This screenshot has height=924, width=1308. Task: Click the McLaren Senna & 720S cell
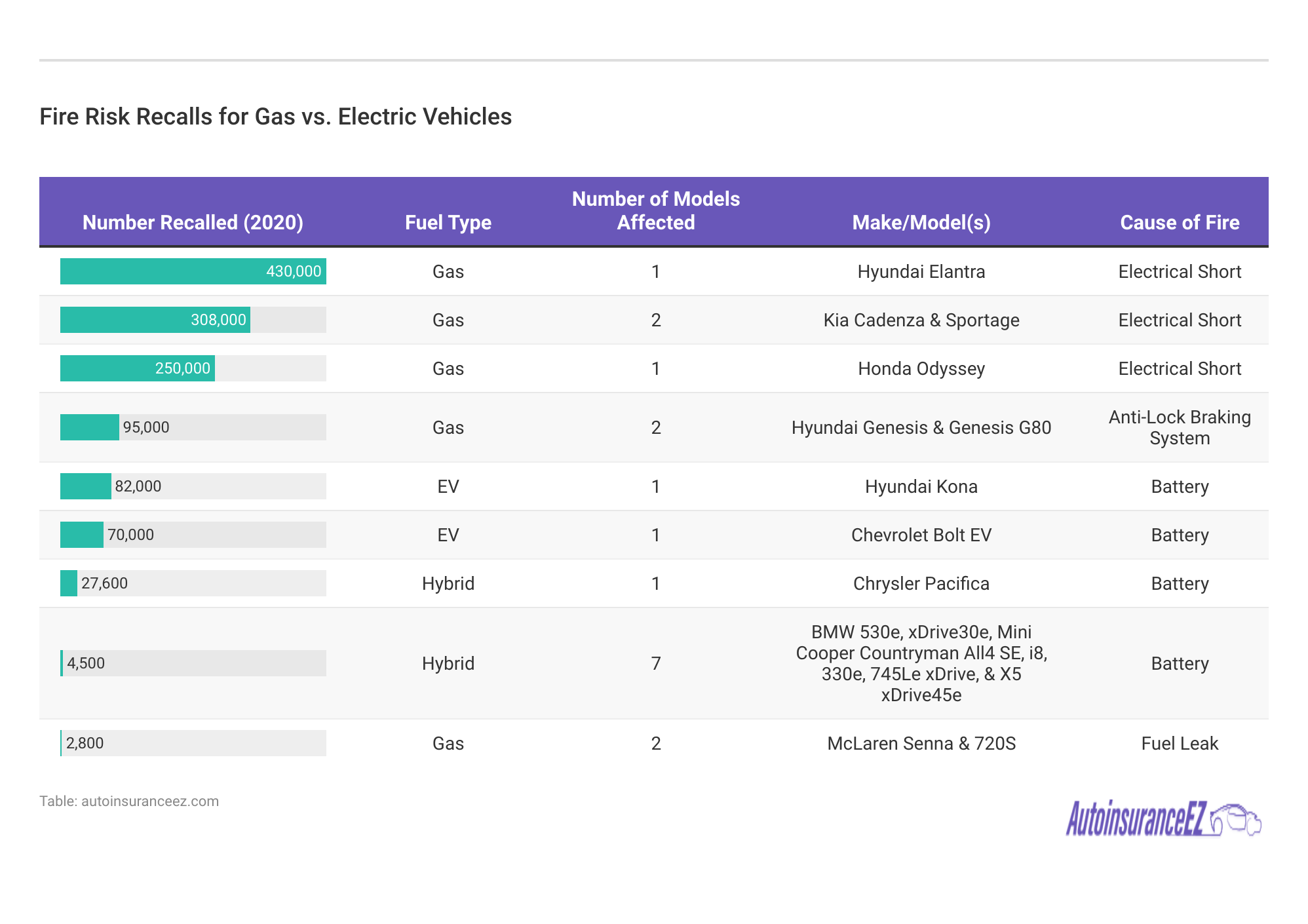tap(921, 743)
